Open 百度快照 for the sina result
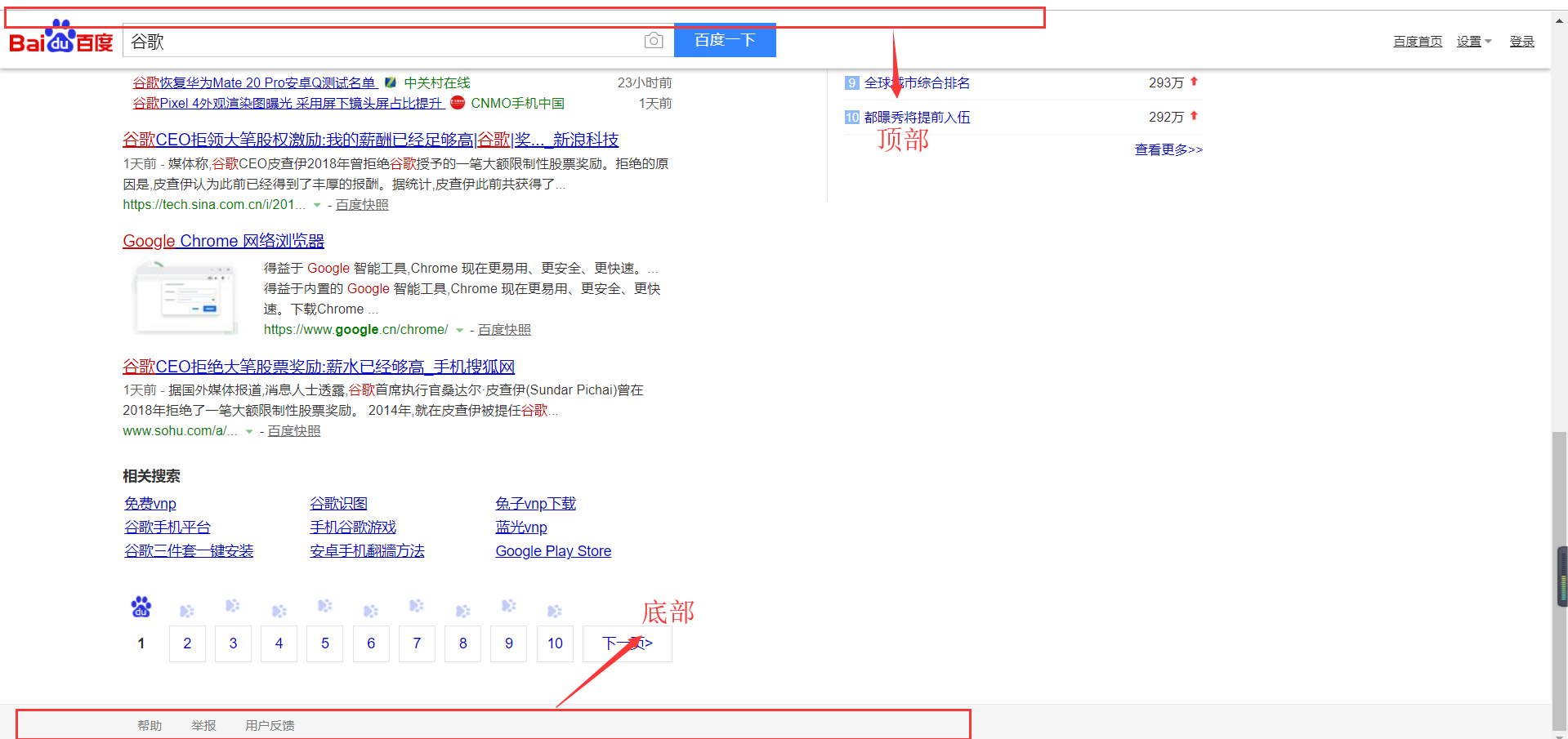Image resolution: width=1568 pixels, height=739 pixels. pos(362,205)
